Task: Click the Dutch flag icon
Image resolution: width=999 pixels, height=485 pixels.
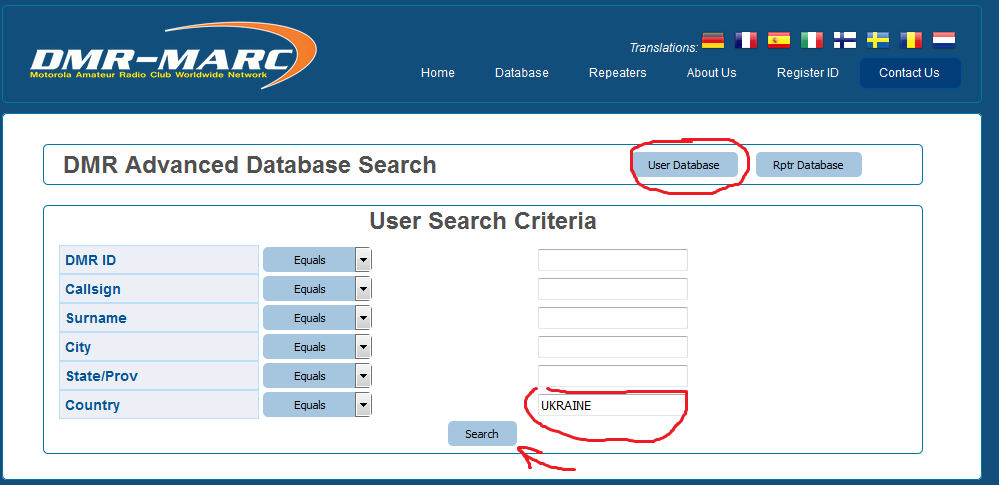Action: (x=944, y=41)
